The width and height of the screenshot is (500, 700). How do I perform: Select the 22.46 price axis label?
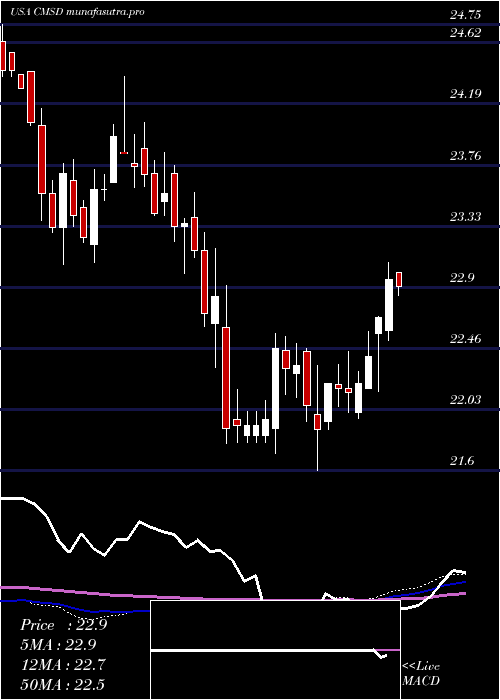tap(466, 339)
